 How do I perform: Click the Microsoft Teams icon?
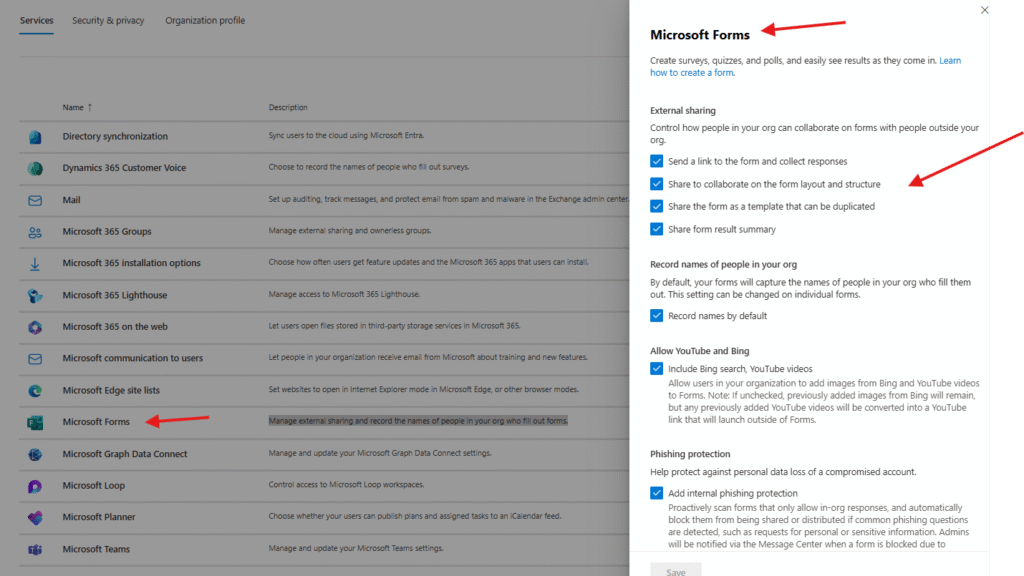(x=35, y=549)
